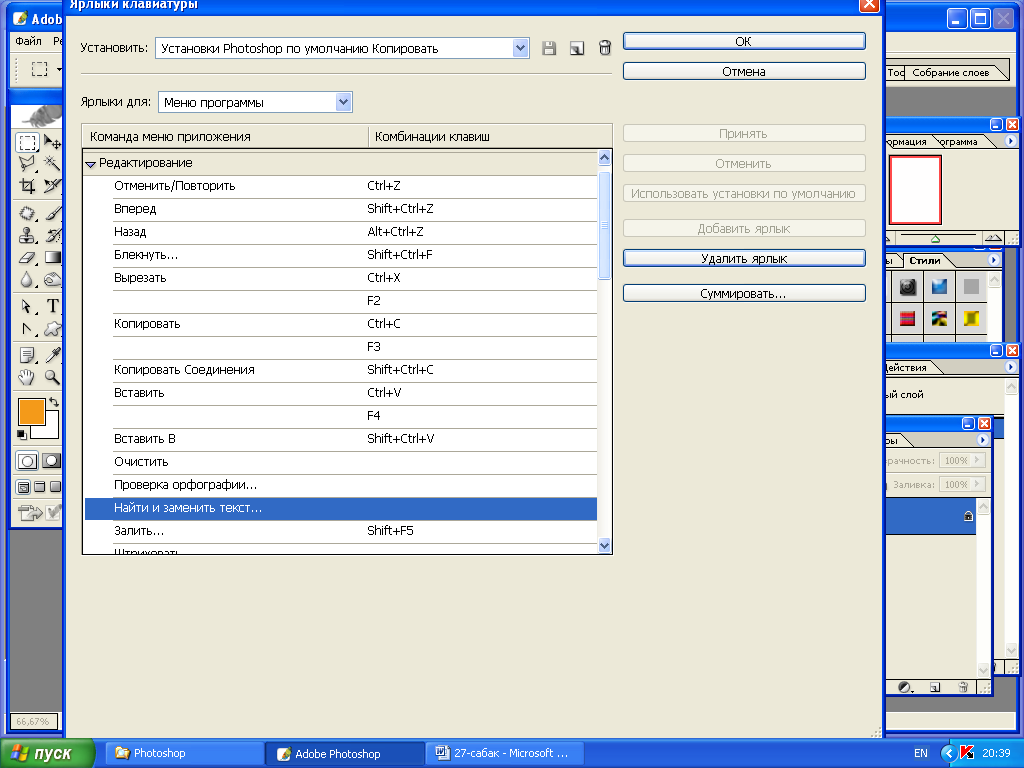
Task: Select Standard Screen Mode button
Action: tap(23, 487)
